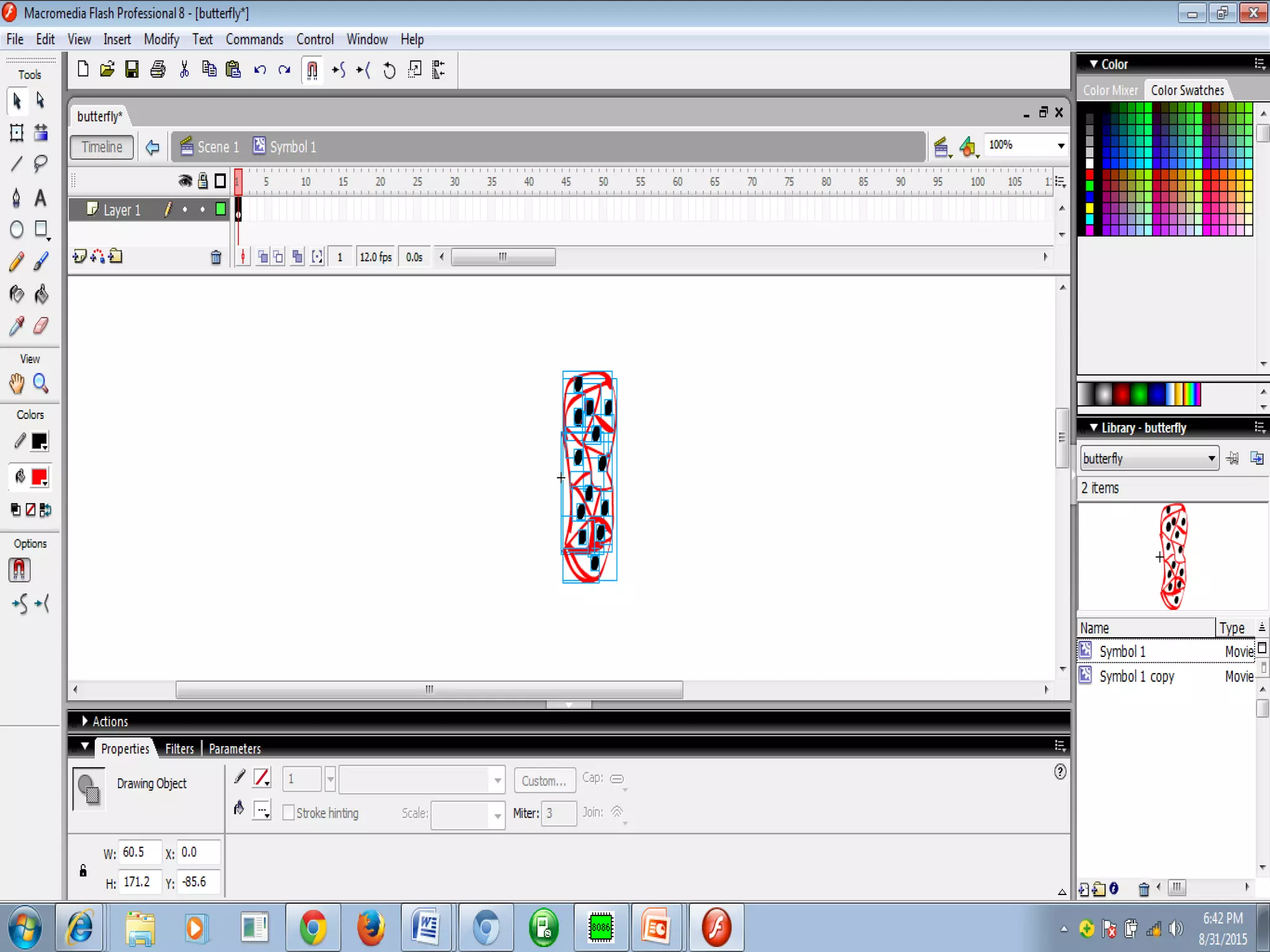The height and width of the screenshot is (952, 1270).
Task: Click the Custom... stroke style button
Action: (544, 781)
